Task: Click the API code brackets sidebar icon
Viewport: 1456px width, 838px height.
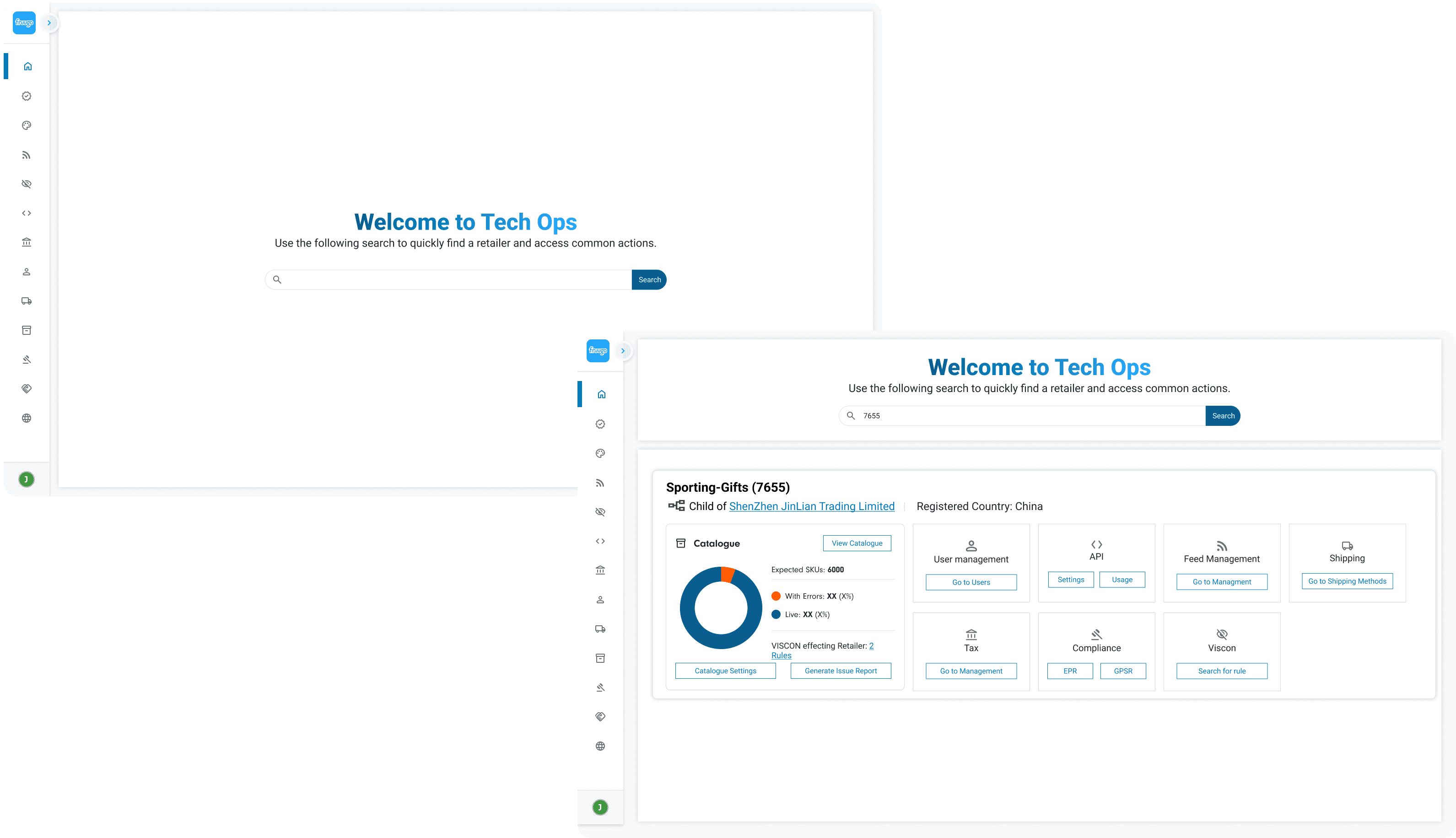Action: click(x=27, y=214)
